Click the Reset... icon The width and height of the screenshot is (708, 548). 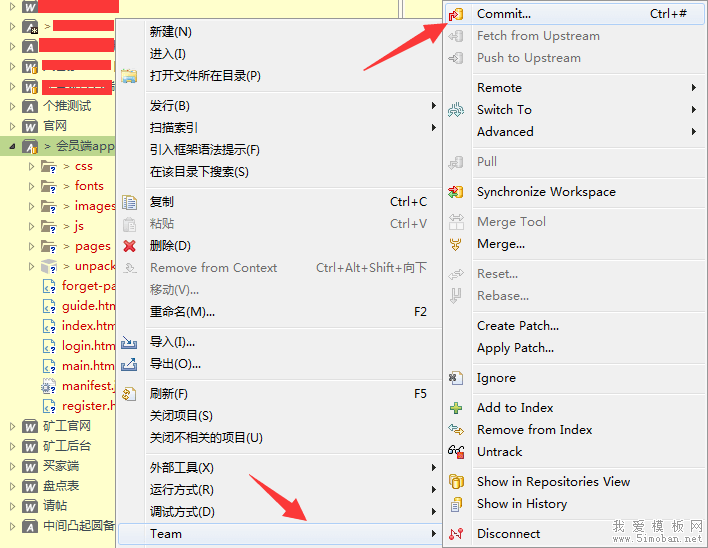(x=456, y=274)
